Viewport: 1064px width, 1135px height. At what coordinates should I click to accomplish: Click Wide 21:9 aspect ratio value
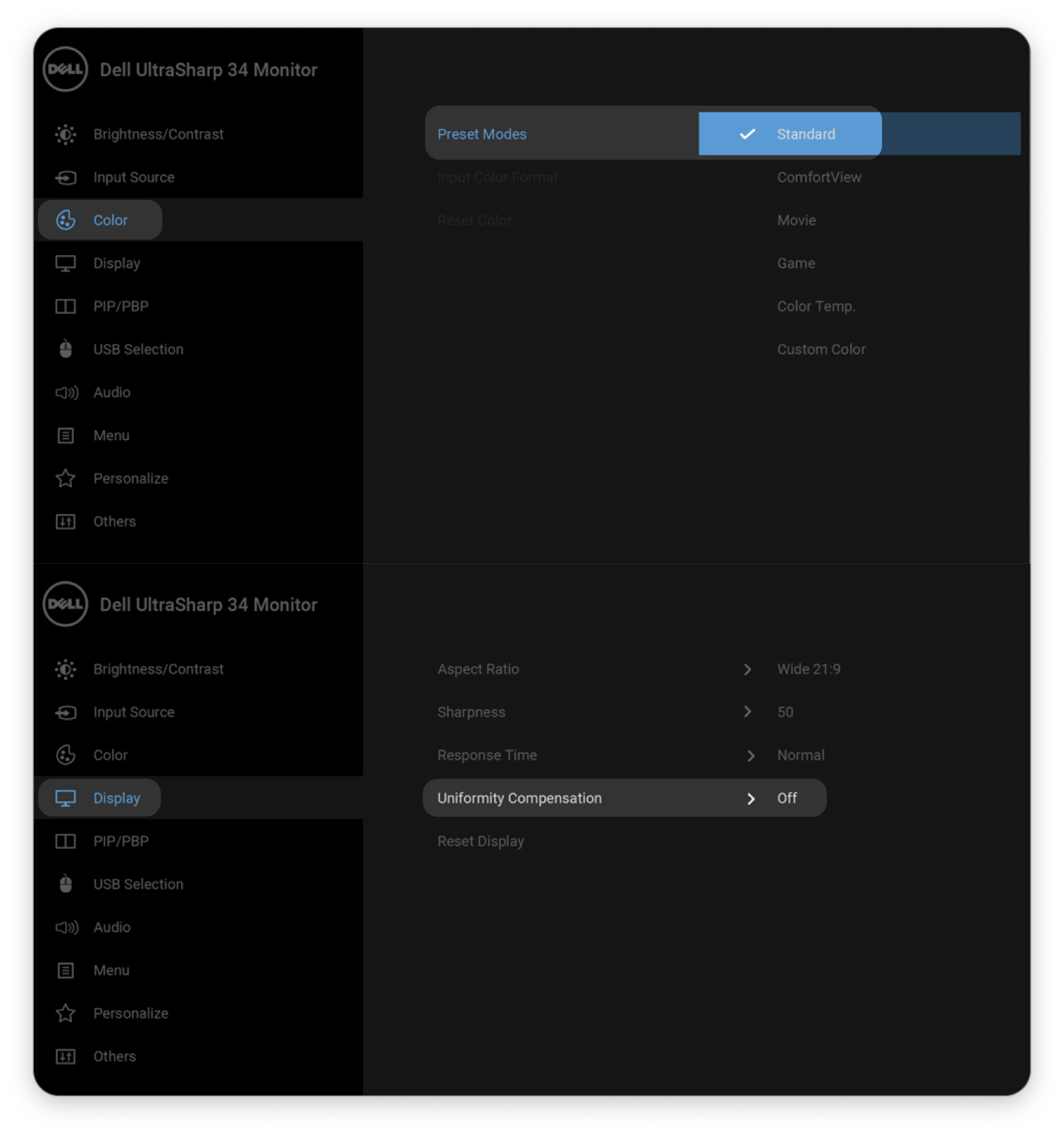809,670
